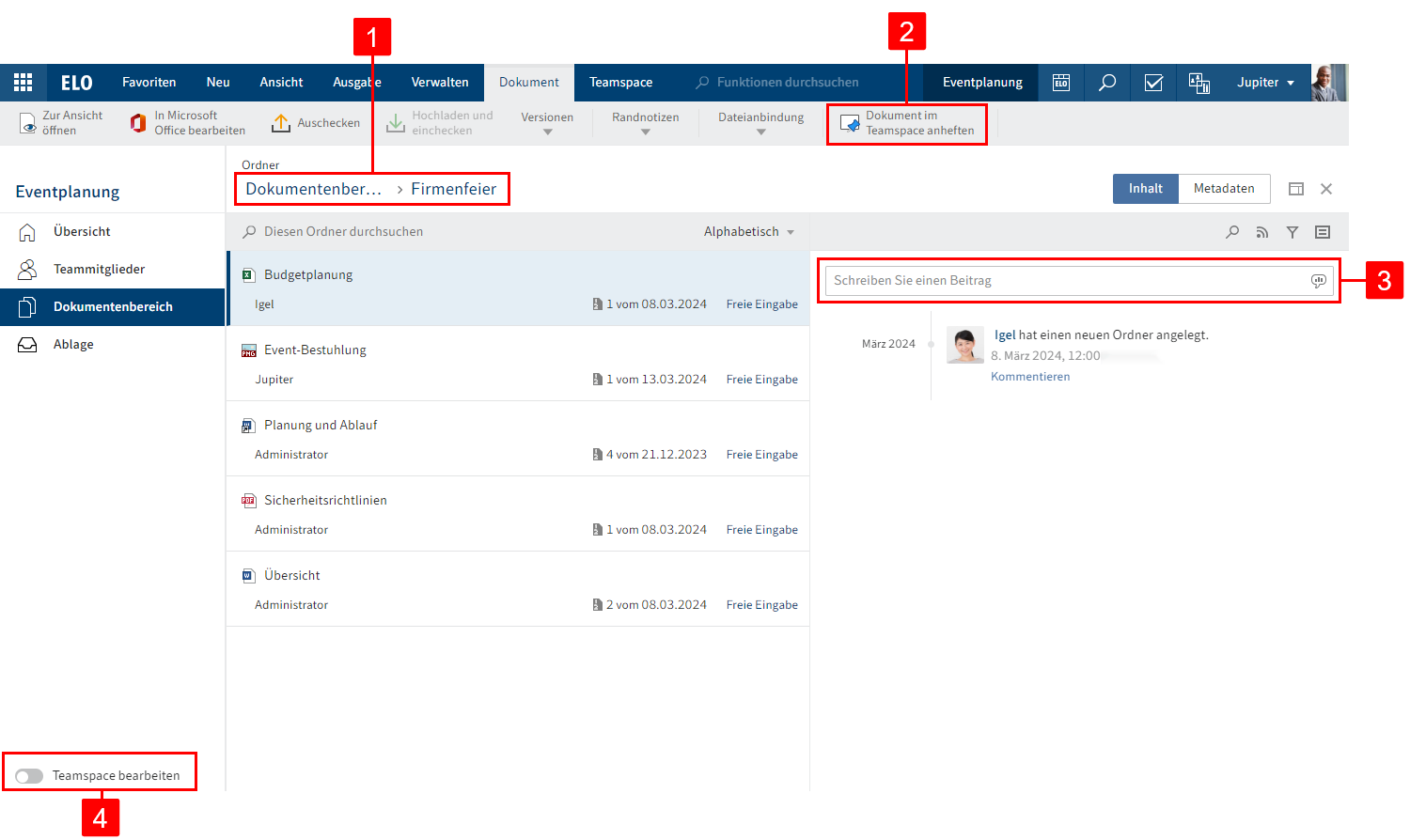Click the feed subscribe RSS icon
Image resolution: width=1410 pixels, height=840 pixels.
coord(1262,232)
